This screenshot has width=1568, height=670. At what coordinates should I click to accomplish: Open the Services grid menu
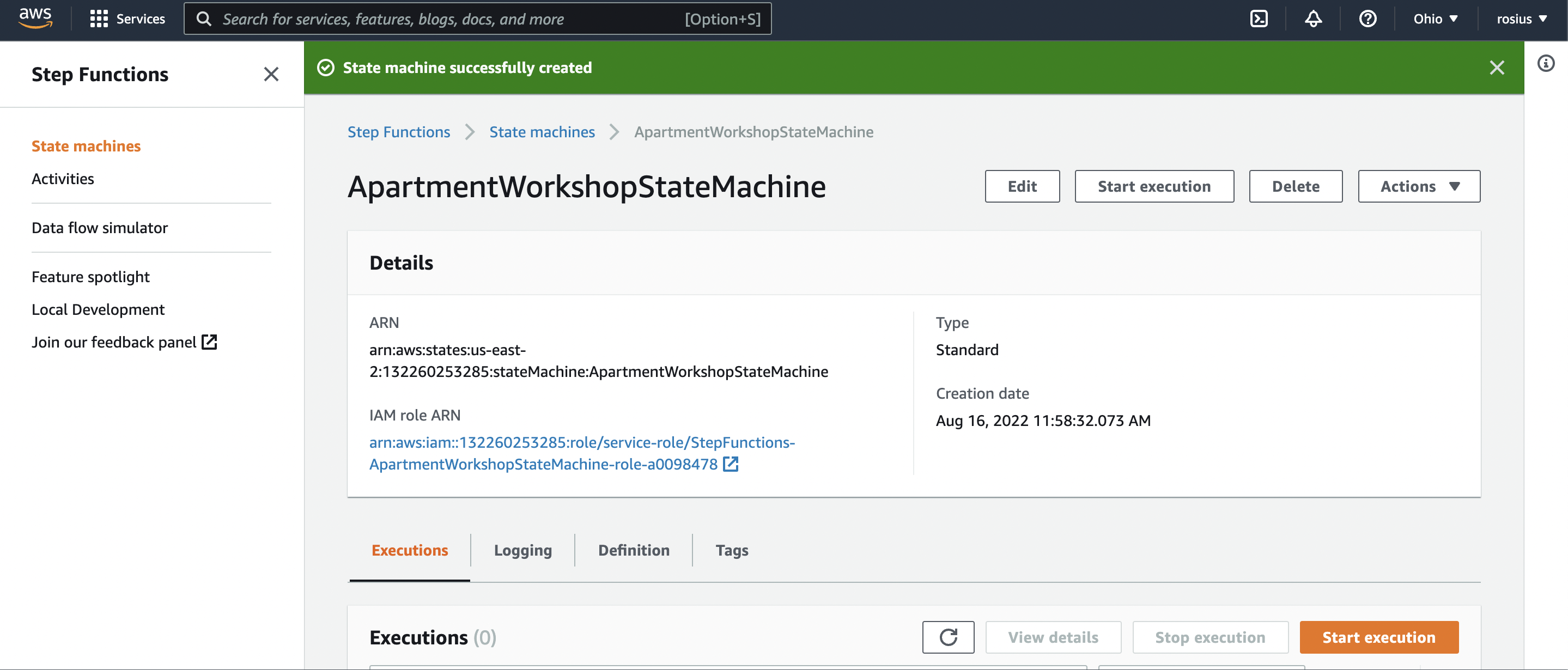(x=127, y=19)
